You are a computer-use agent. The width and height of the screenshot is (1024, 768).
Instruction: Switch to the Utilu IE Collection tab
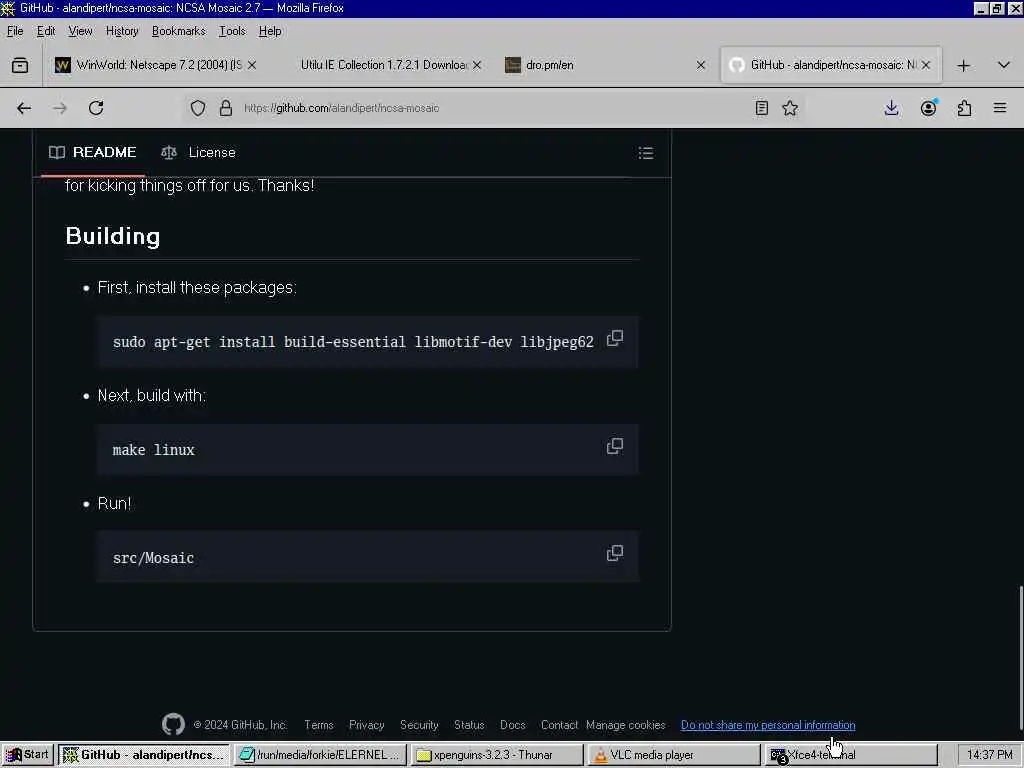(x=382, y=65)
